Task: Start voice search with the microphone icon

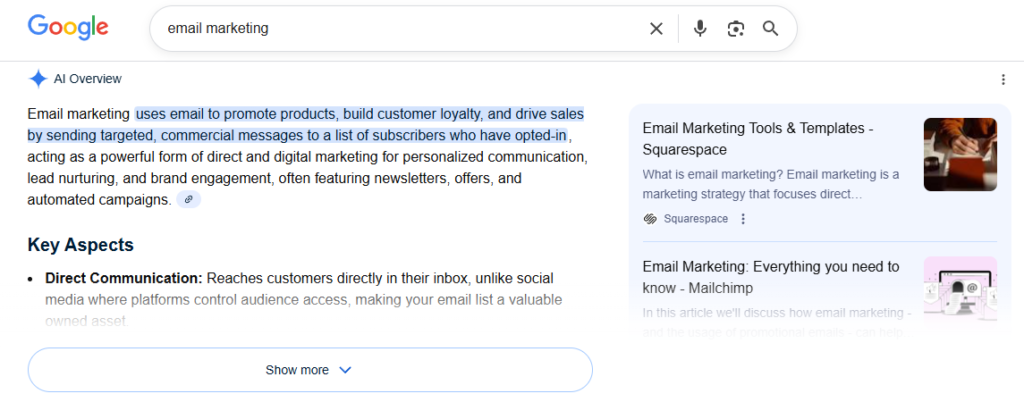Action: (x=700, y=29)
